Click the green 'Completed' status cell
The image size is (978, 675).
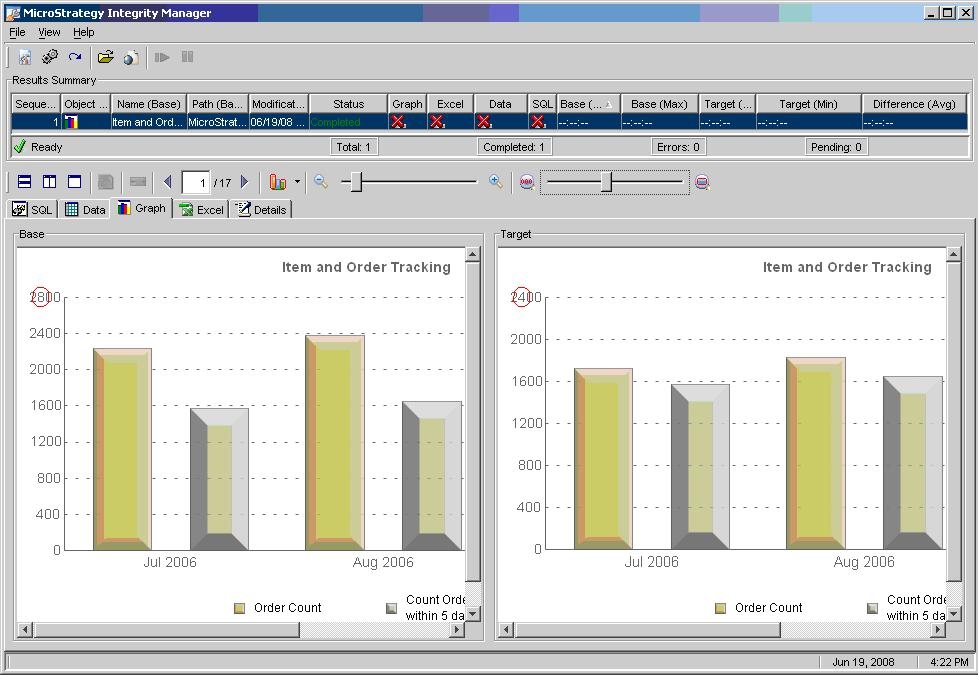pos(349,122)
